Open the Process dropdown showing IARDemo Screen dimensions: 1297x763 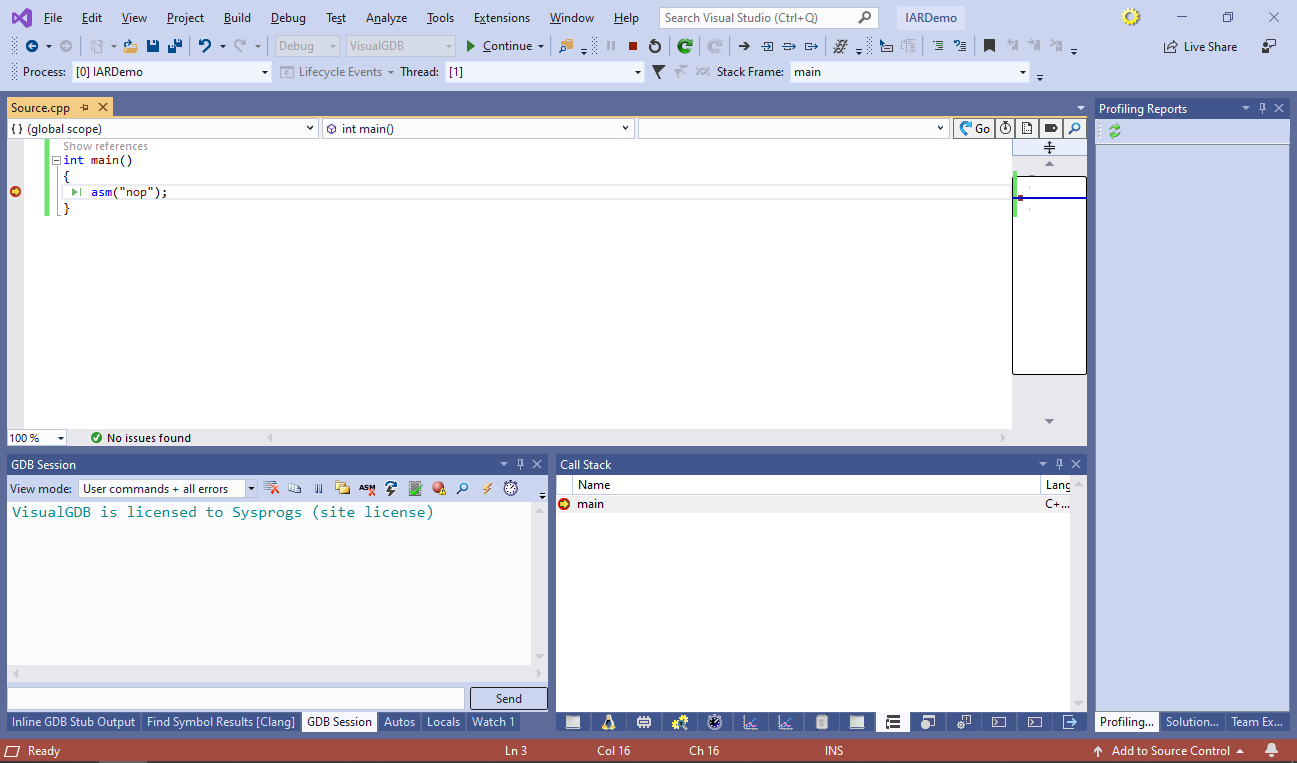(x=171, y=72)
